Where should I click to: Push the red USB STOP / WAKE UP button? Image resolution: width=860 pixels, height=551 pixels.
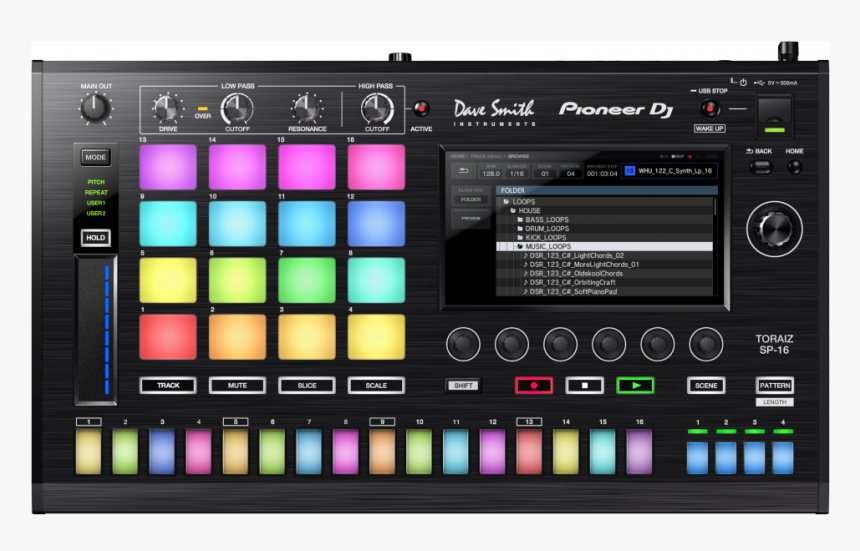coord(710,109)
